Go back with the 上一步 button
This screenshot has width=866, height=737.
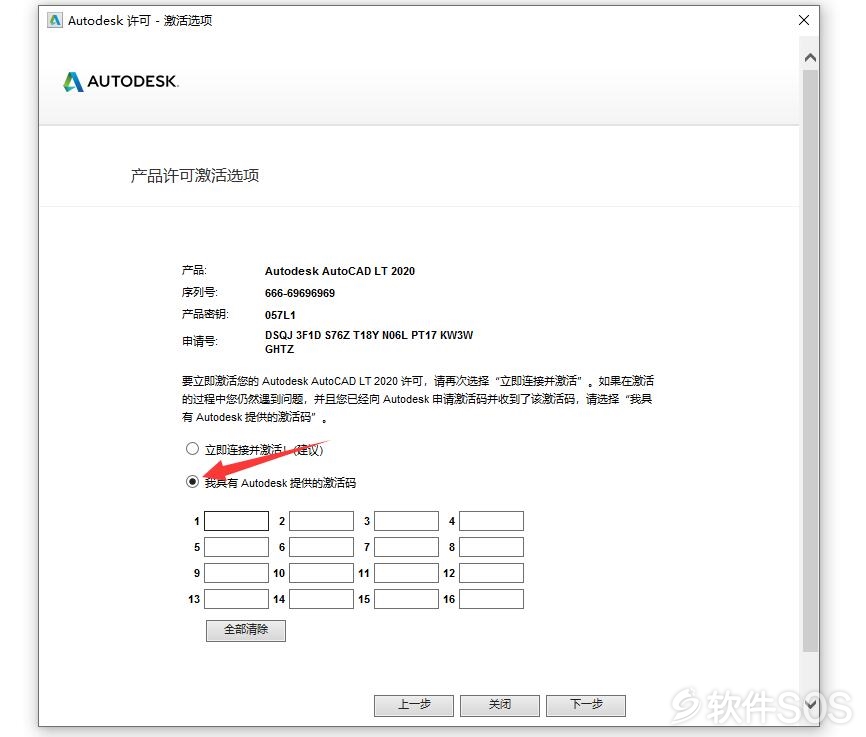click(x=414, y=706)
